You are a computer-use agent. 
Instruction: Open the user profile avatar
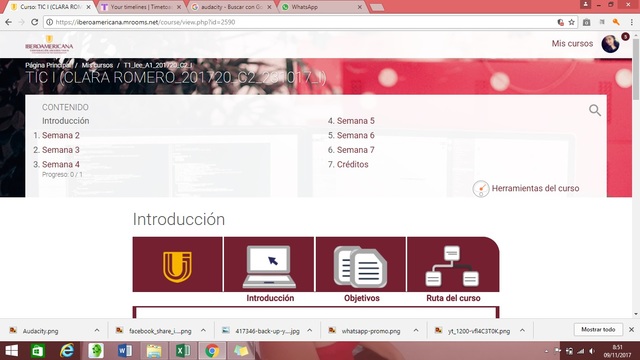(610, 44)
